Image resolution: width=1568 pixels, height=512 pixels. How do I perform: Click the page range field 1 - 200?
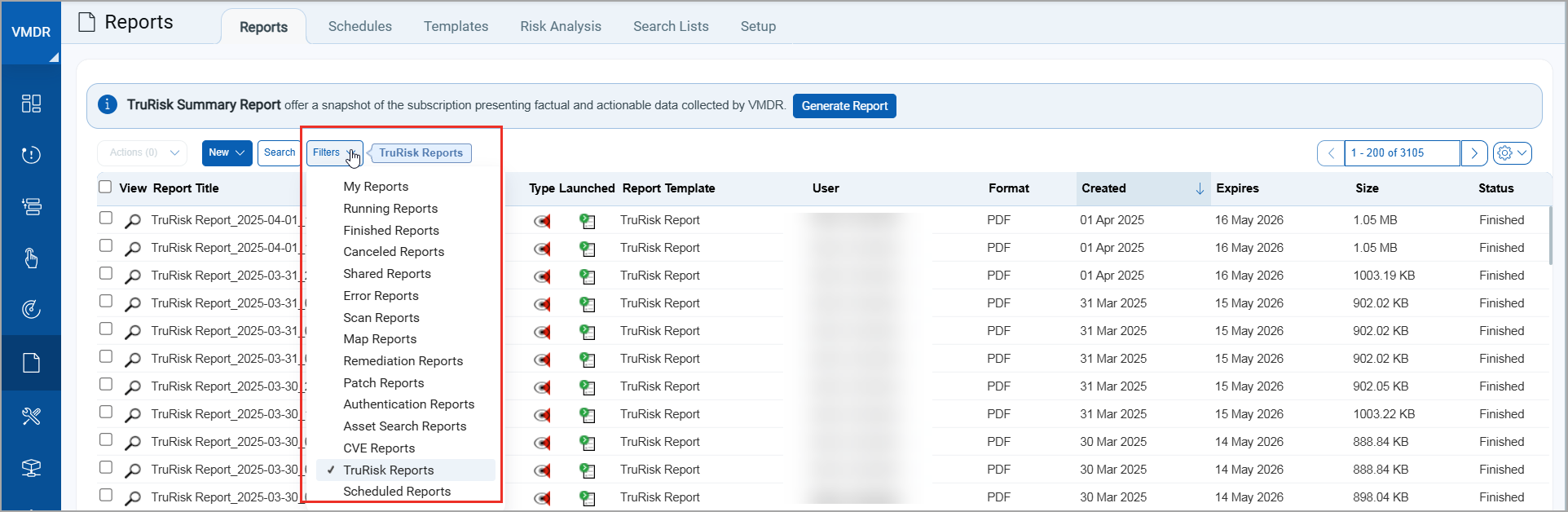coord(1401,153)
